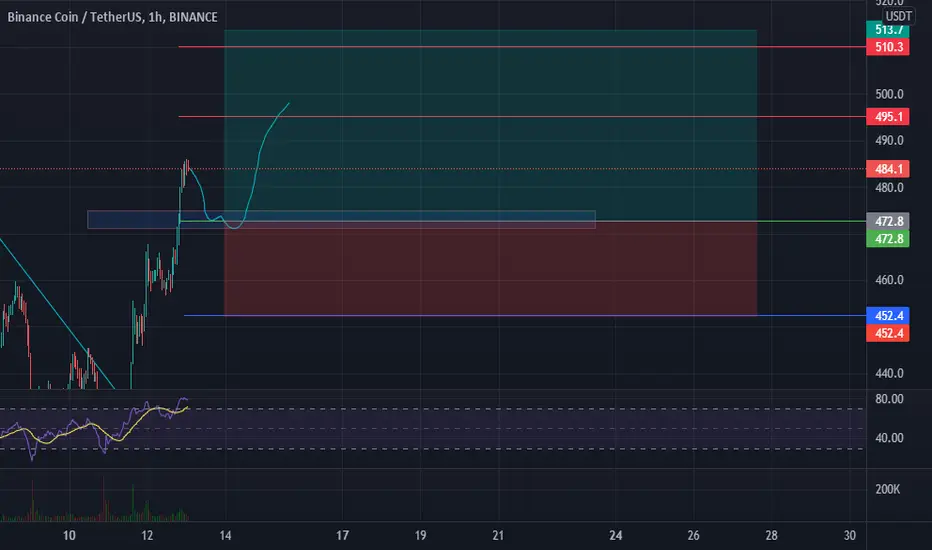Select the blue 452.4 price label
The image size is (932, 550).
888,315
